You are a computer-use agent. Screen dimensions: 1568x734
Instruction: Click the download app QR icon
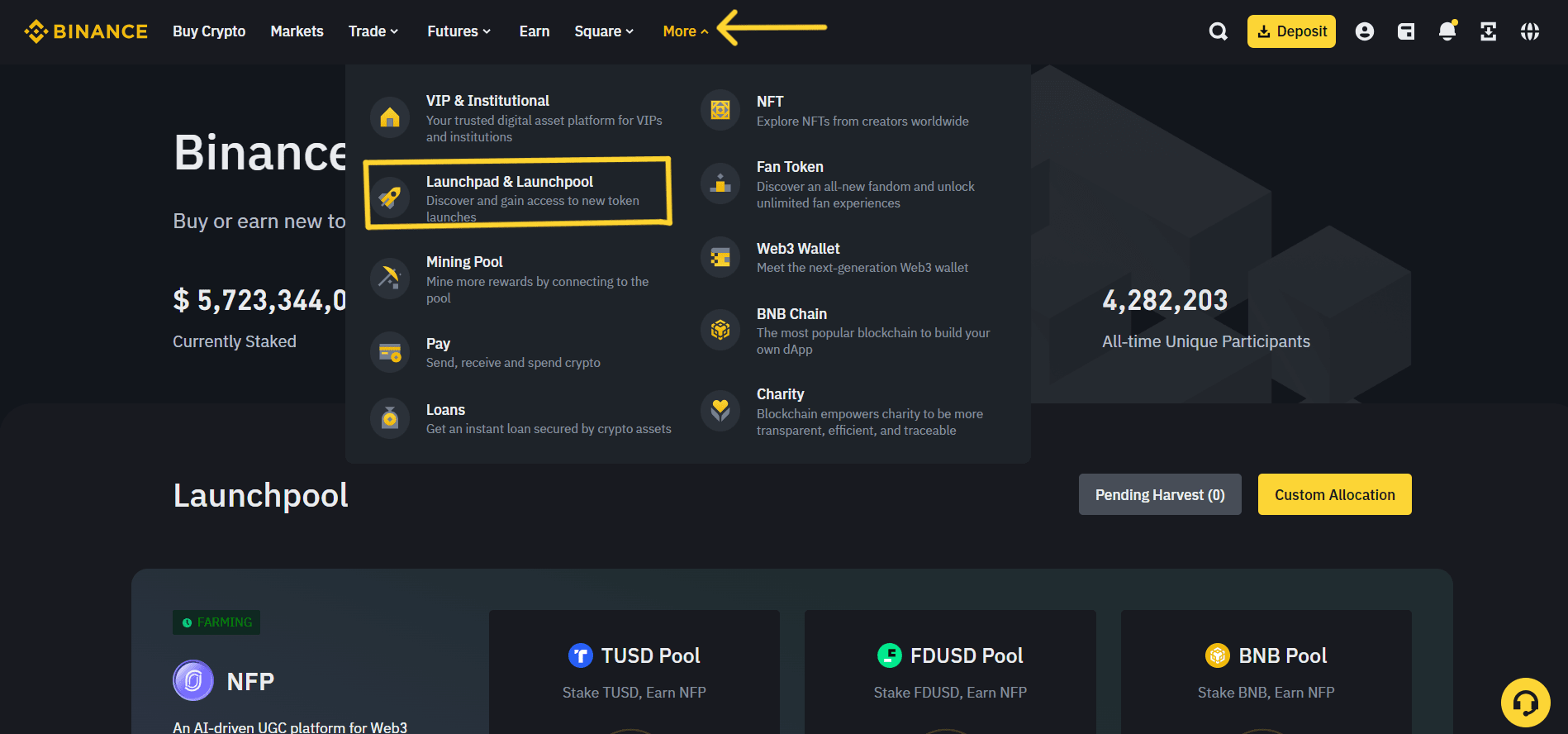pos(1489,31)
